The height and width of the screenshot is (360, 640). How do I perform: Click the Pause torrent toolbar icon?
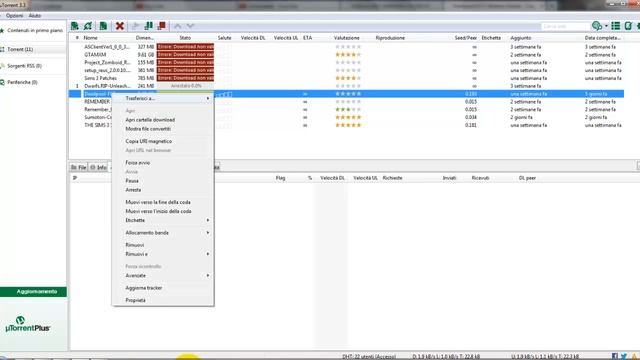(x=149, y=26)
